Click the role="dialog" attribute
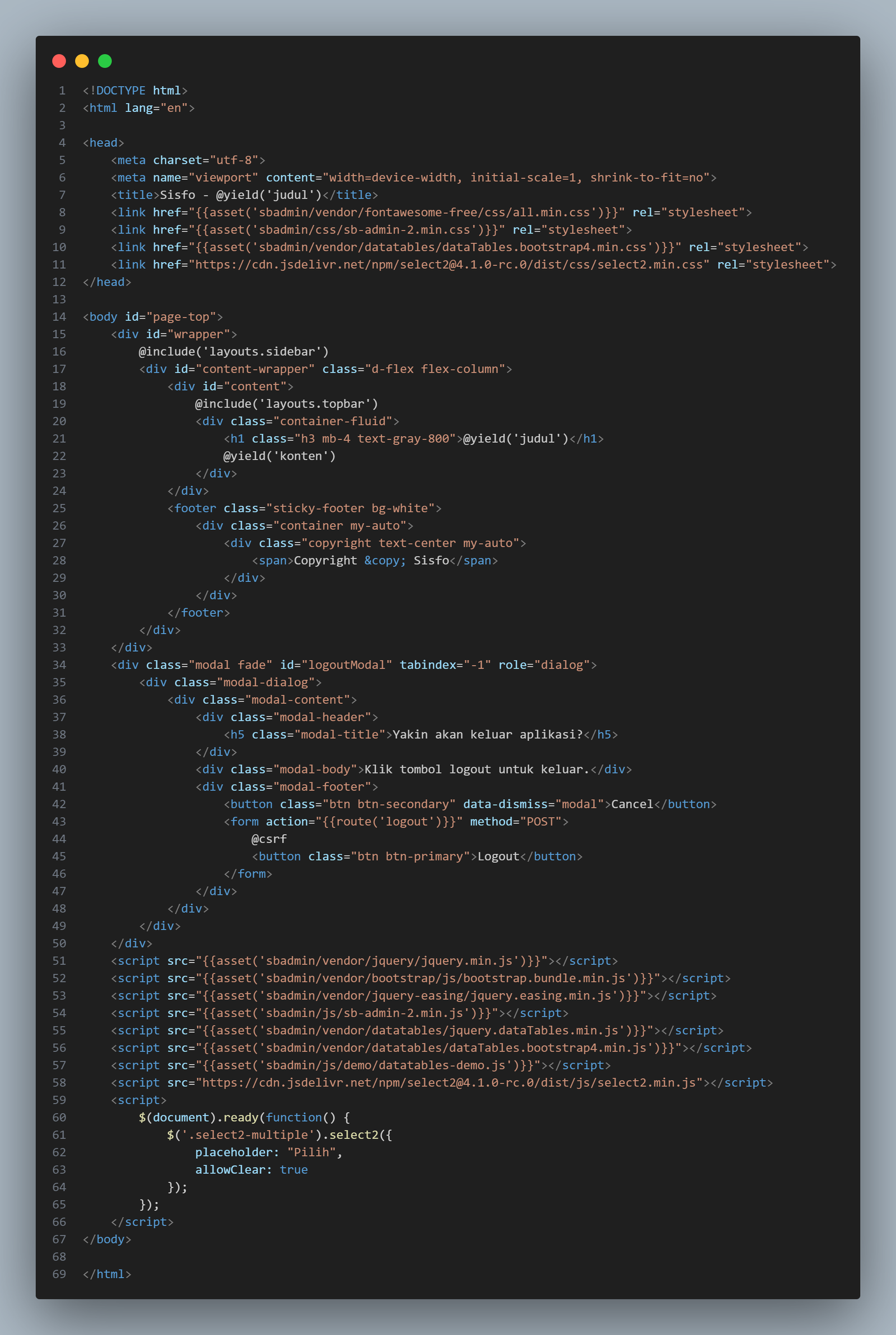896x1335 pixels. [544, 665]
